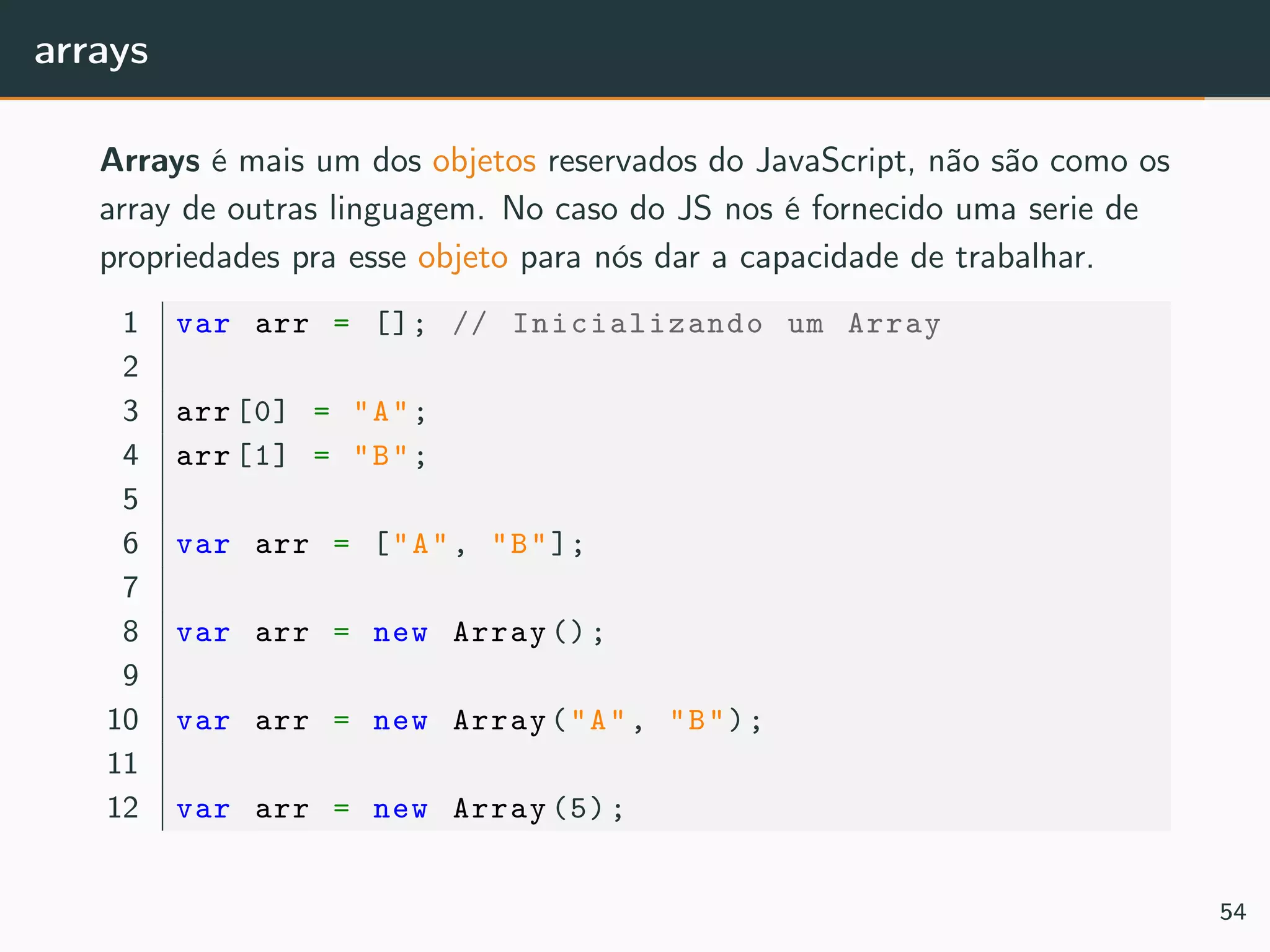Click the orange word 'objetos'

484,162
